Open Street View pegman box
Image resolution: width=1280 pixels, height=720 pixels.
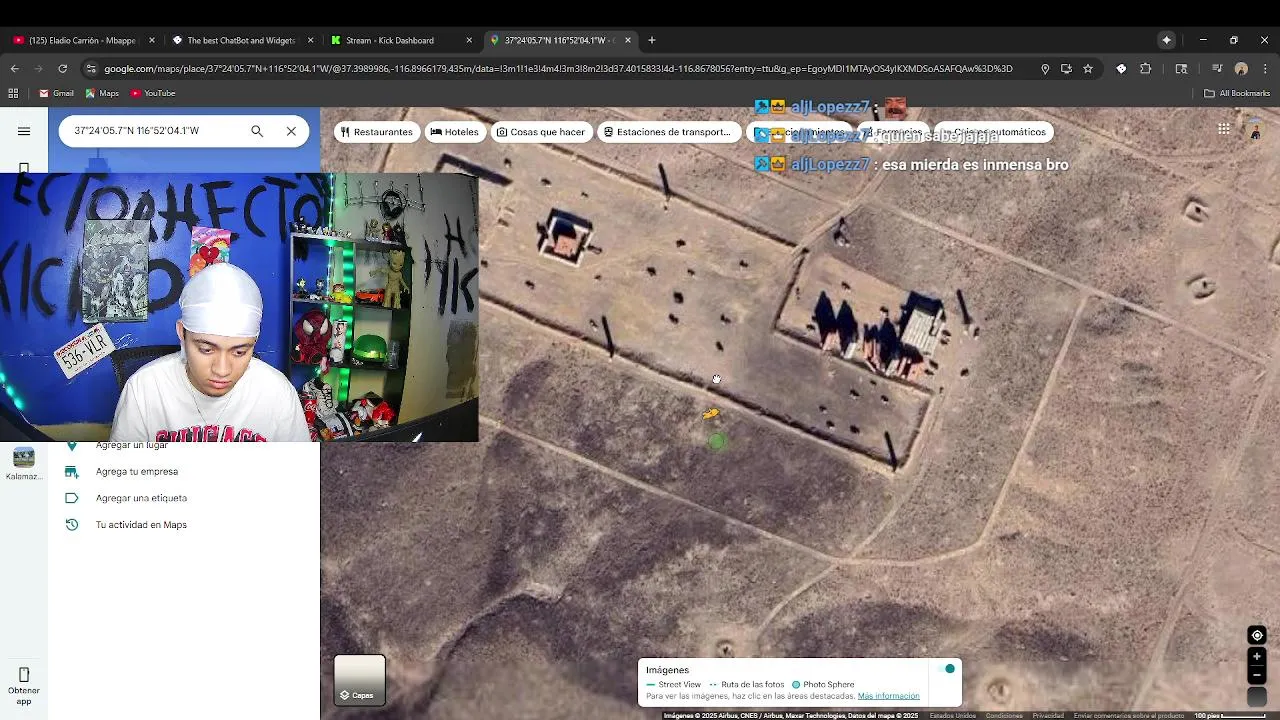pos(1257,697)
